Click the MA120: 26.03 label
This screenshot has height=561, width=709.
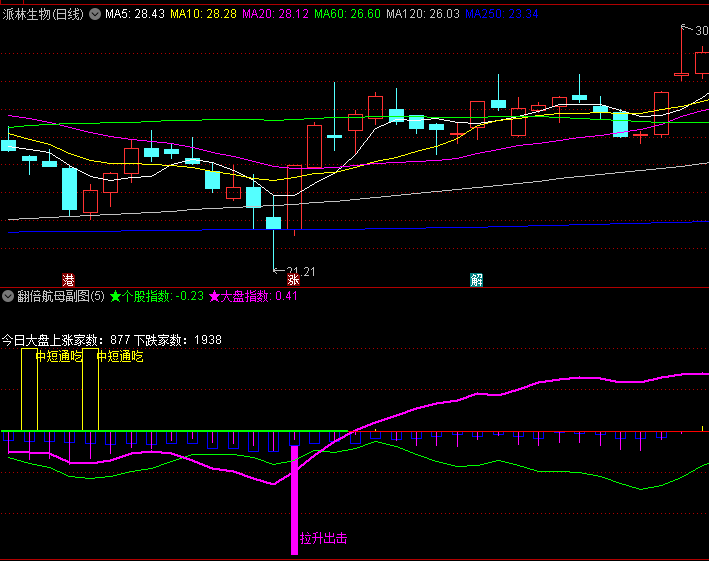423,14
